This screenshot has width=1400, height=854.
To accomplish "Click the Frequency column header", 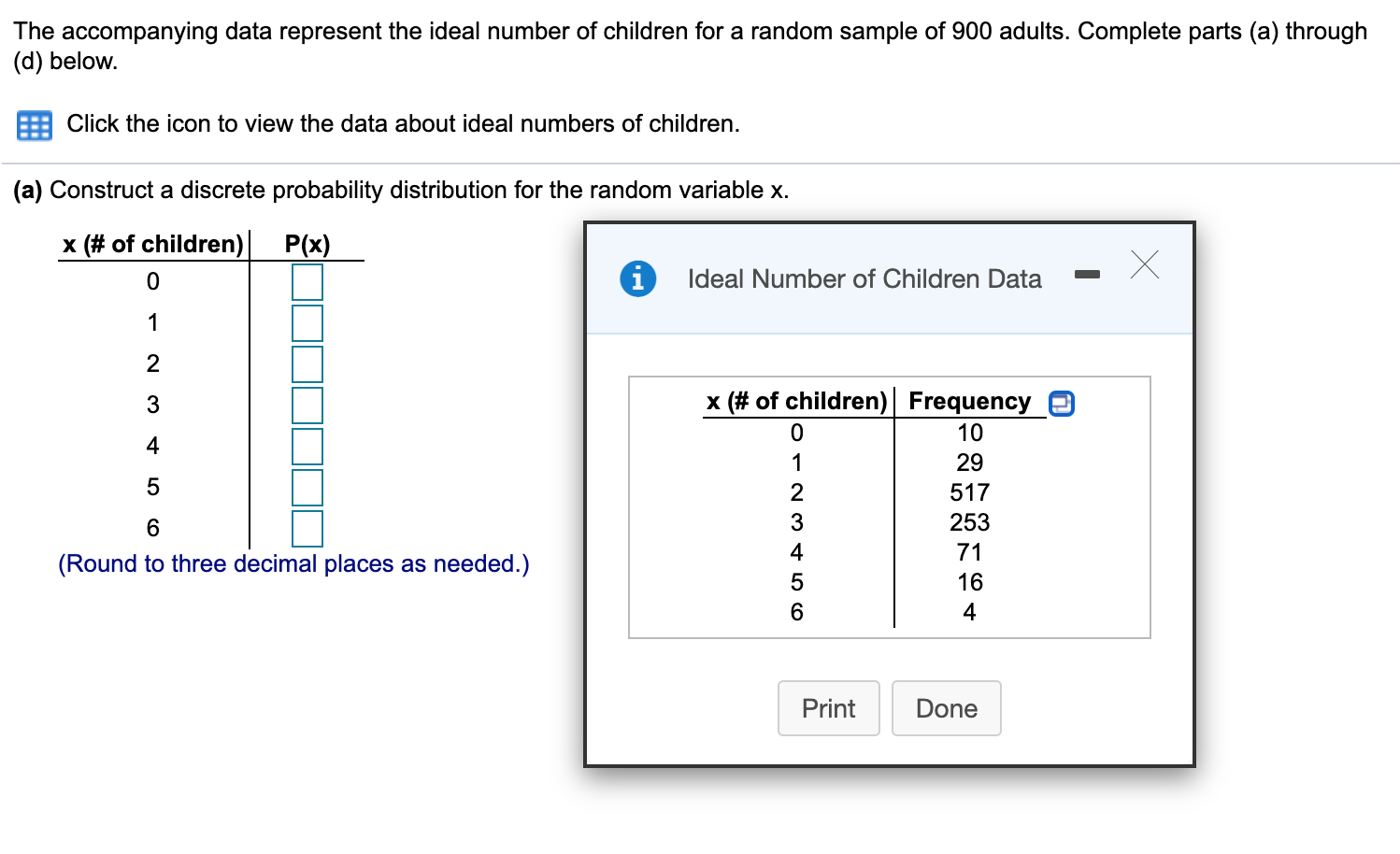I will click(969, 401).
